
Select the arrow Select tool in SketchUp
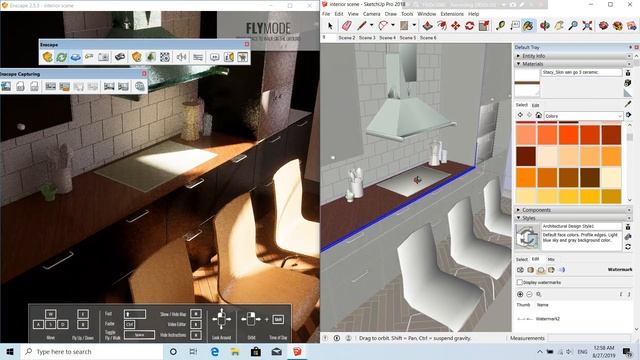click(330, 26)
